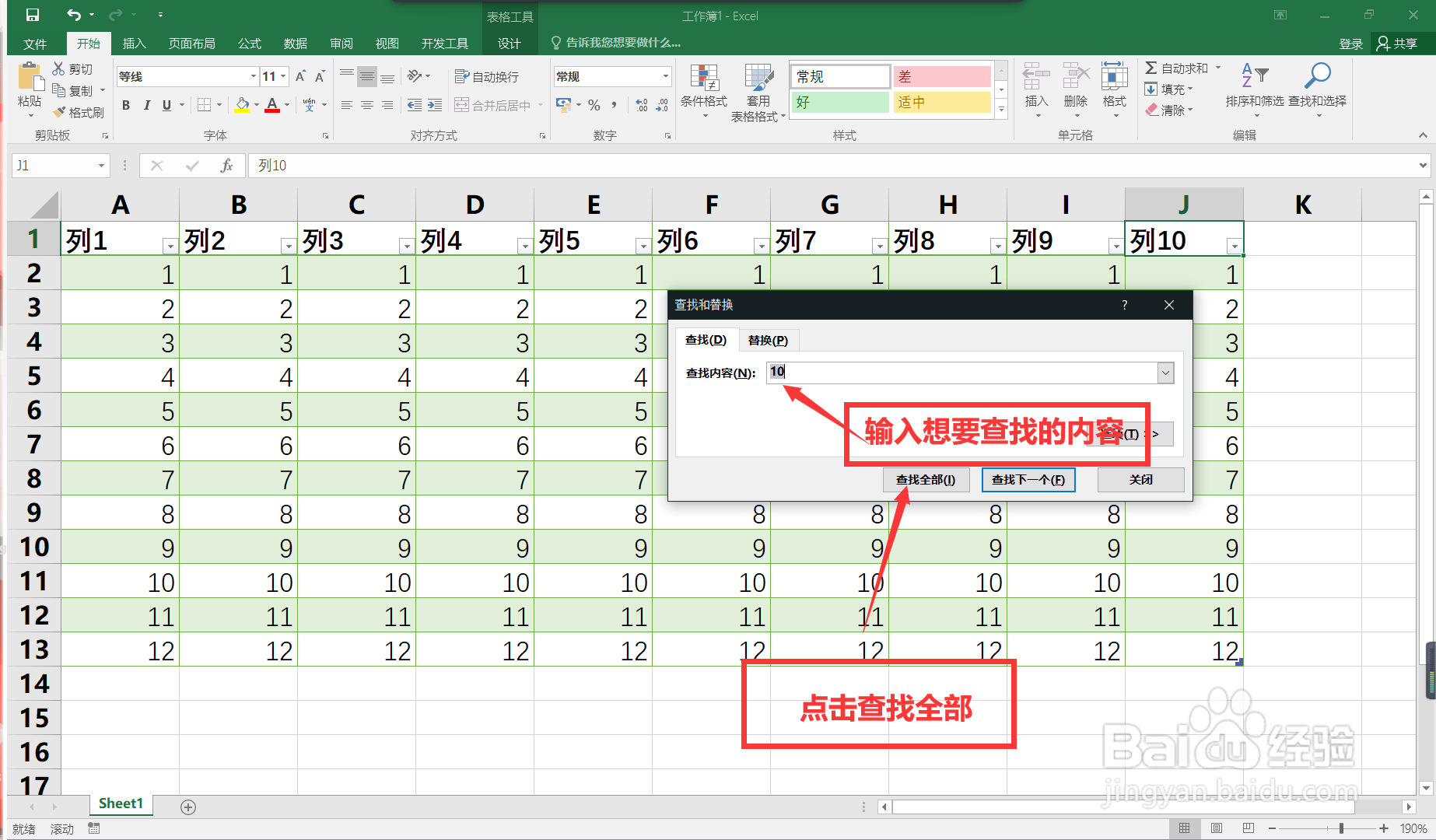Switch to the 替换 tab in dialog
The height and width of the screenshot is (840, 1436).
coord(769,340)
